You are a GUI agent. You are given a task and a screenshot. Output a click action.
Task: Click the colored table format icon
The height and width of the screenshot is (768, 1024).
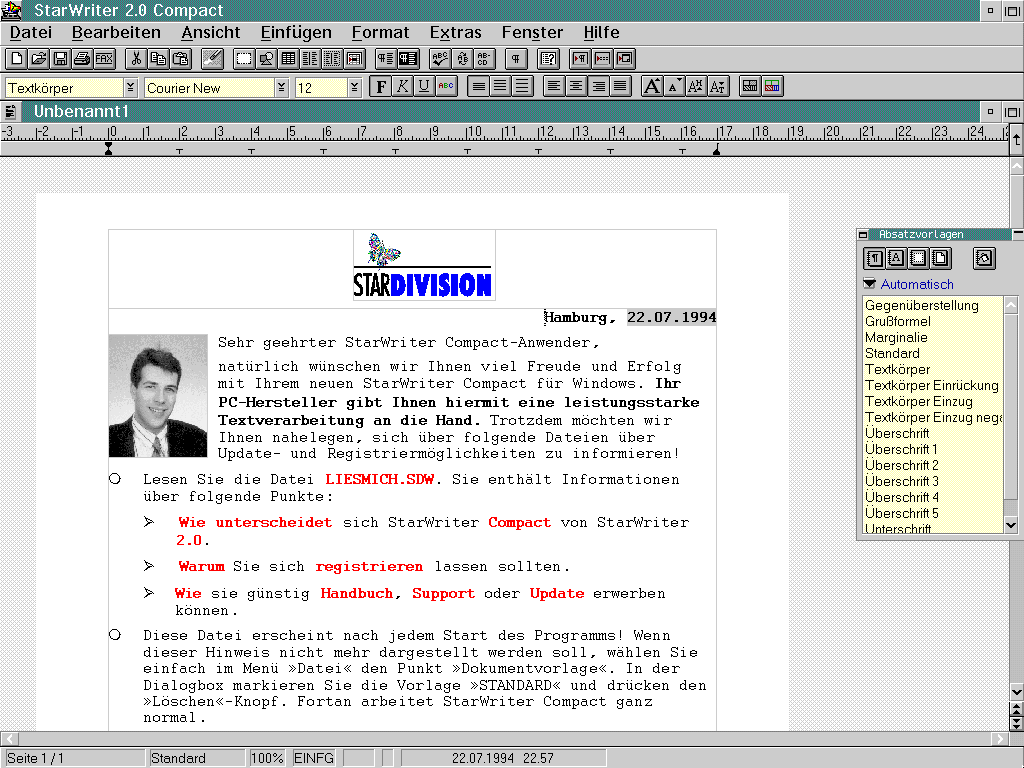click(772, 86)
